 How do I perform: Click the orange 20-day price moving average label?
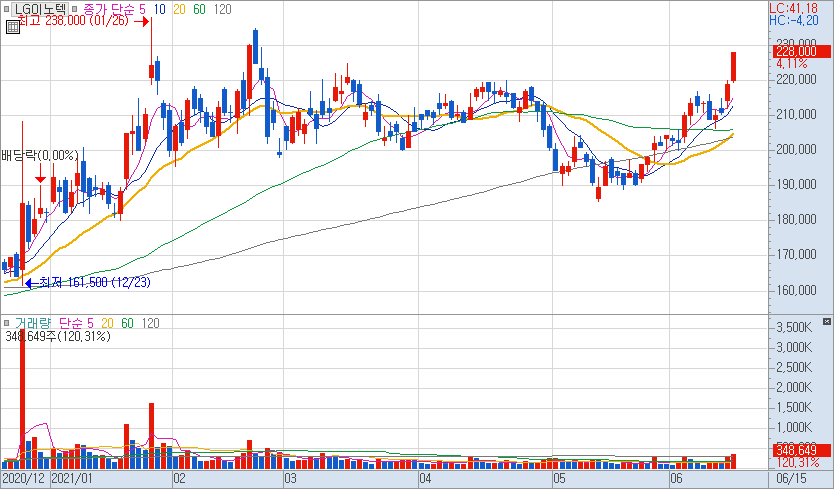[179, 9]
